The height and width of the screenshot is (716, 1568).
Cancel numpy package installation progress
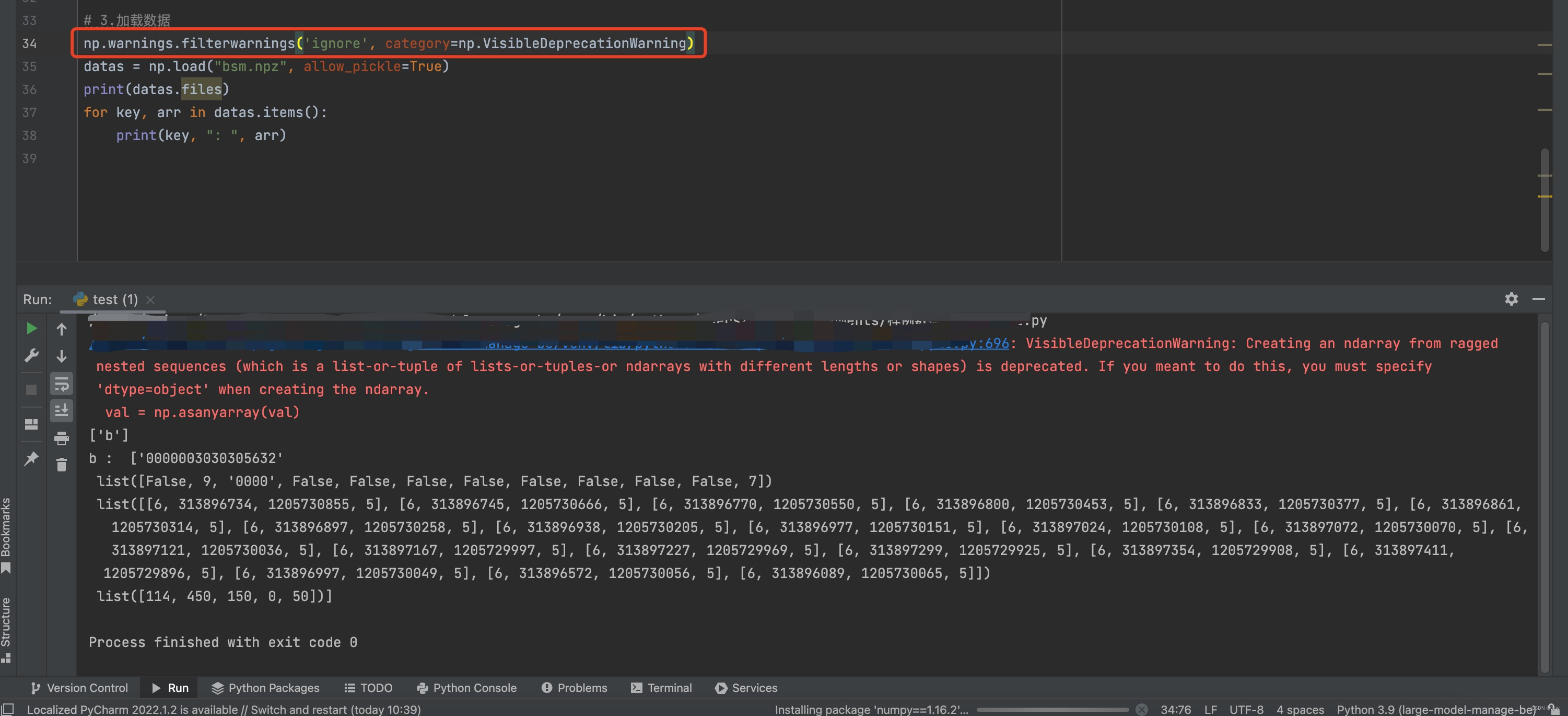pos(1141,709)
